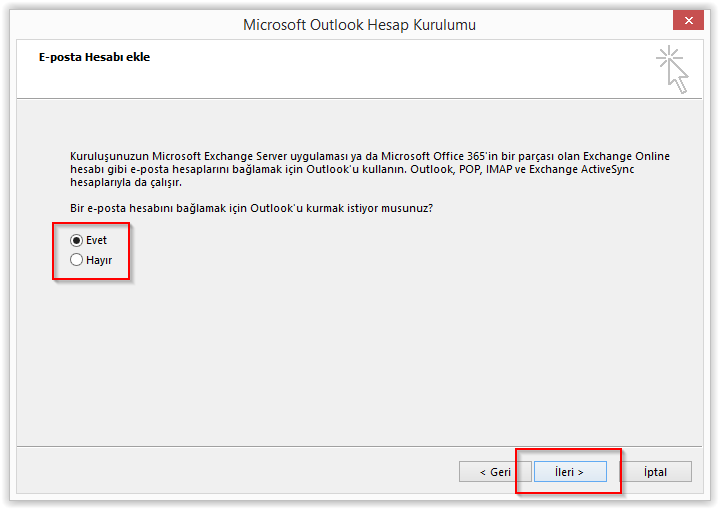Click the wizard cursor icon in header
The height and width of the screenshot is (509, 719).
pos(673,69)
